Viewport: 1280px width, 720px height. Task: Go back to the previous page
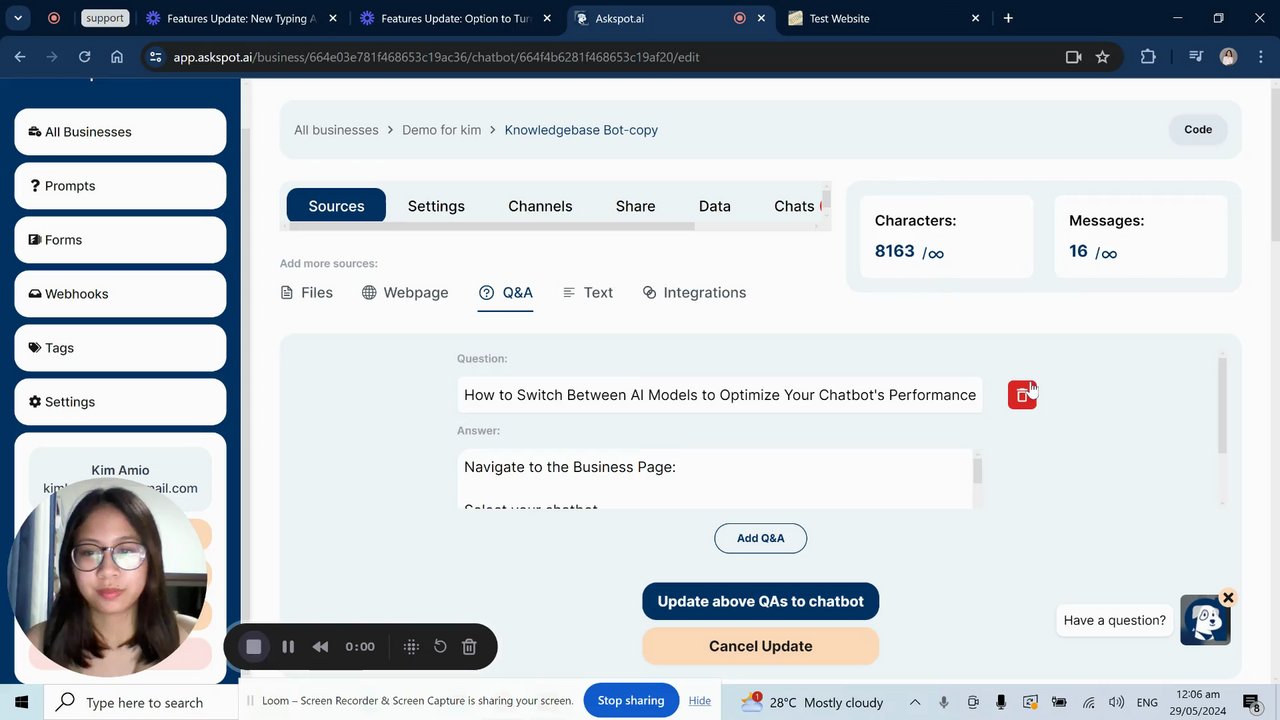tap(20, 57)
